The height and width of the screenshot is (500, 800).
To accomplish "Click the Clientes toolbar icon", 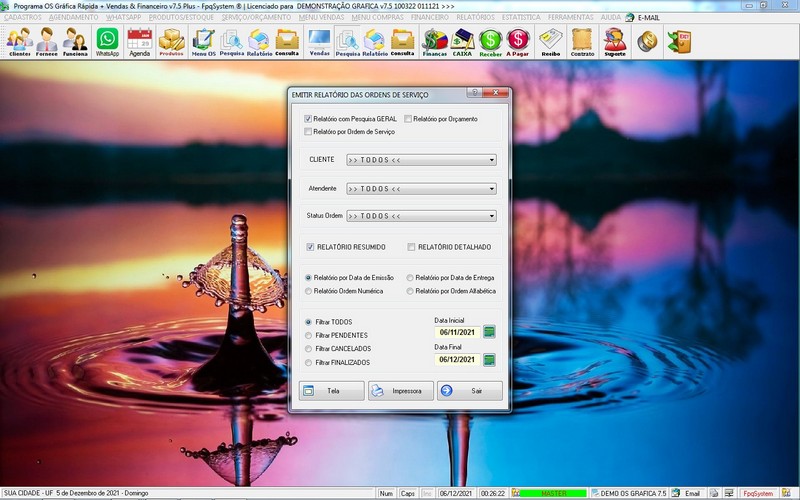I will (19, 41).
